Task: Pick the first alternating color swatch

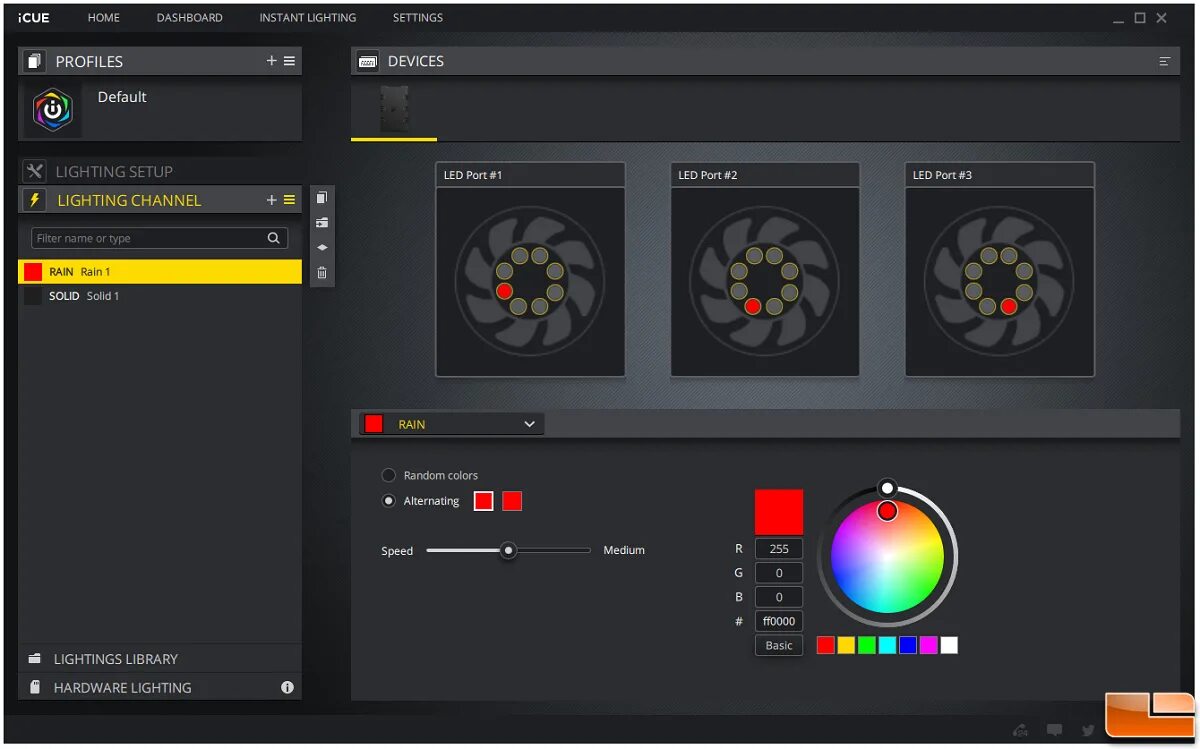Action: pos(483,501)
